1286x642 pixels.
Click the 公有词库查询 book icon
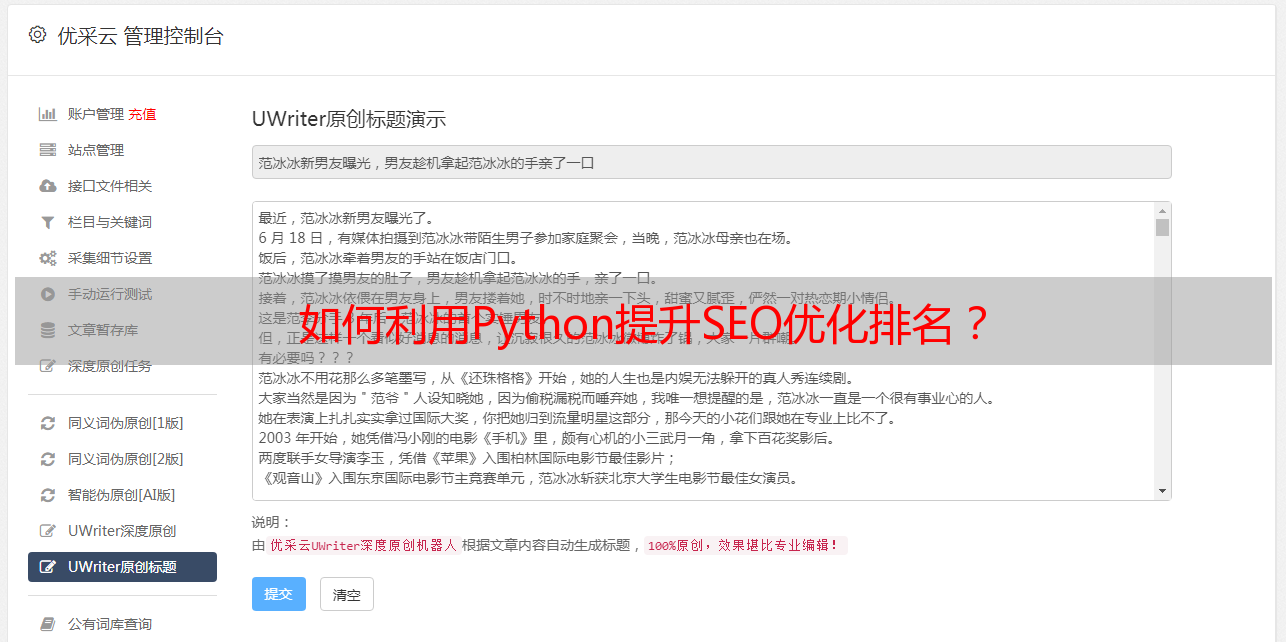(x=47, y=624)
